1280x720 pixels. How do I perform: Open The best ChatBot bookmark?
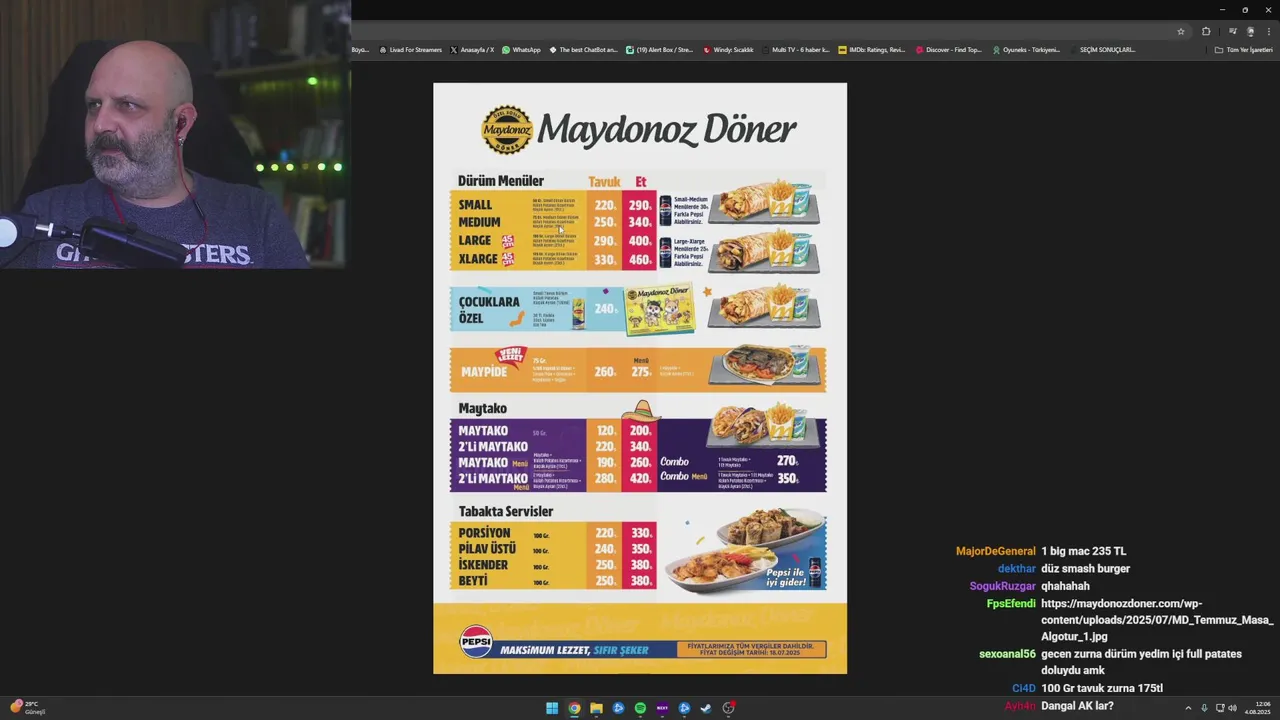[x=583, y=50]
